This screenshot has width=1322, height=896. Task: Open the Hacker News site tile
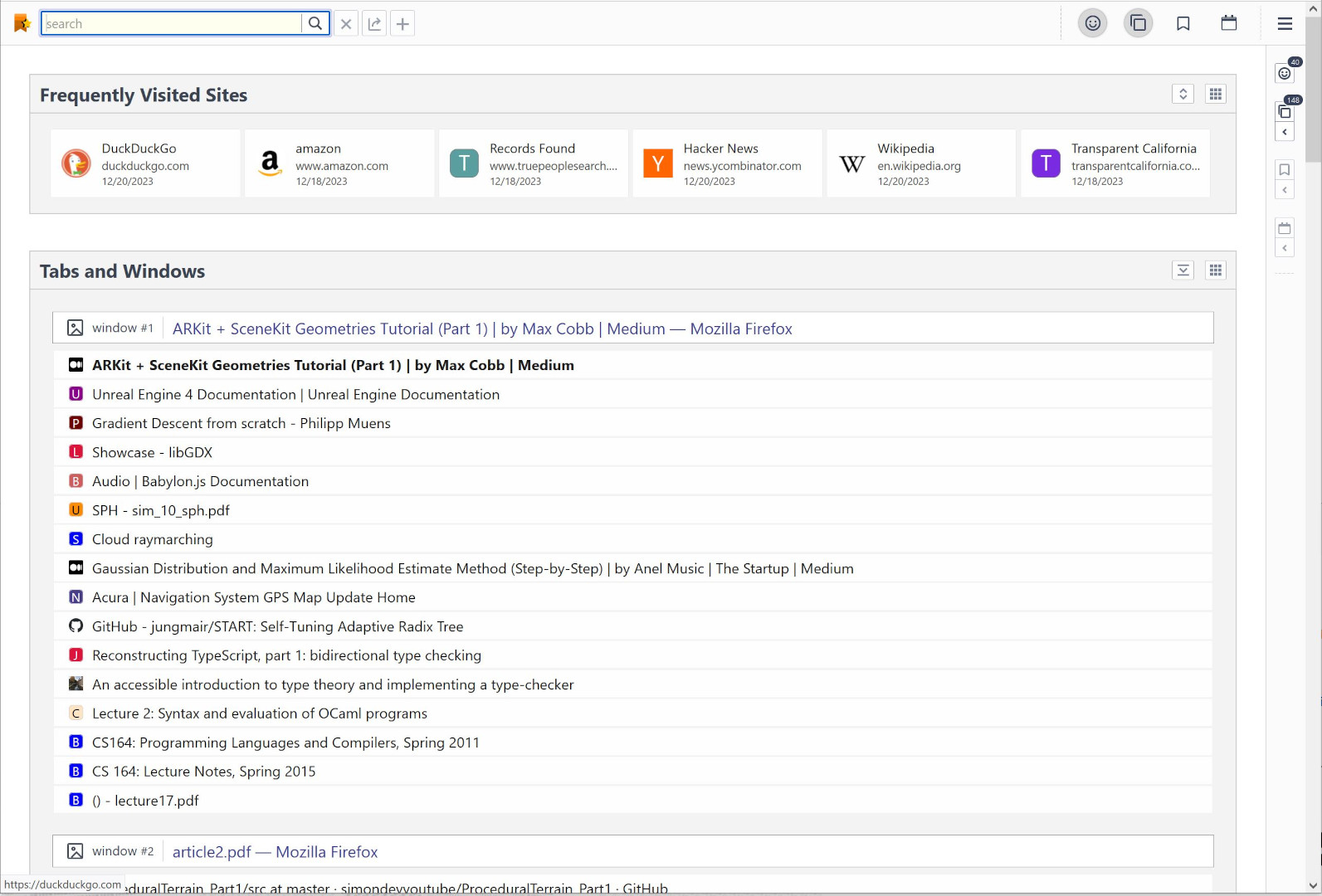click(x=727, y=163)
